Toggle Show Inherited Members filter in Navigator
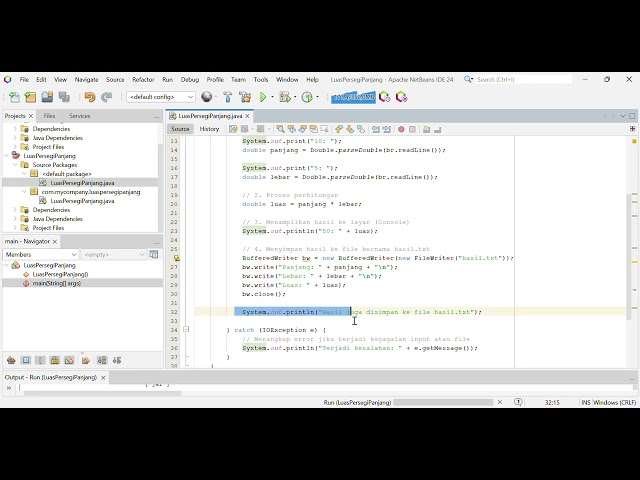Screen dimensions: 640x480 (11, 360)
